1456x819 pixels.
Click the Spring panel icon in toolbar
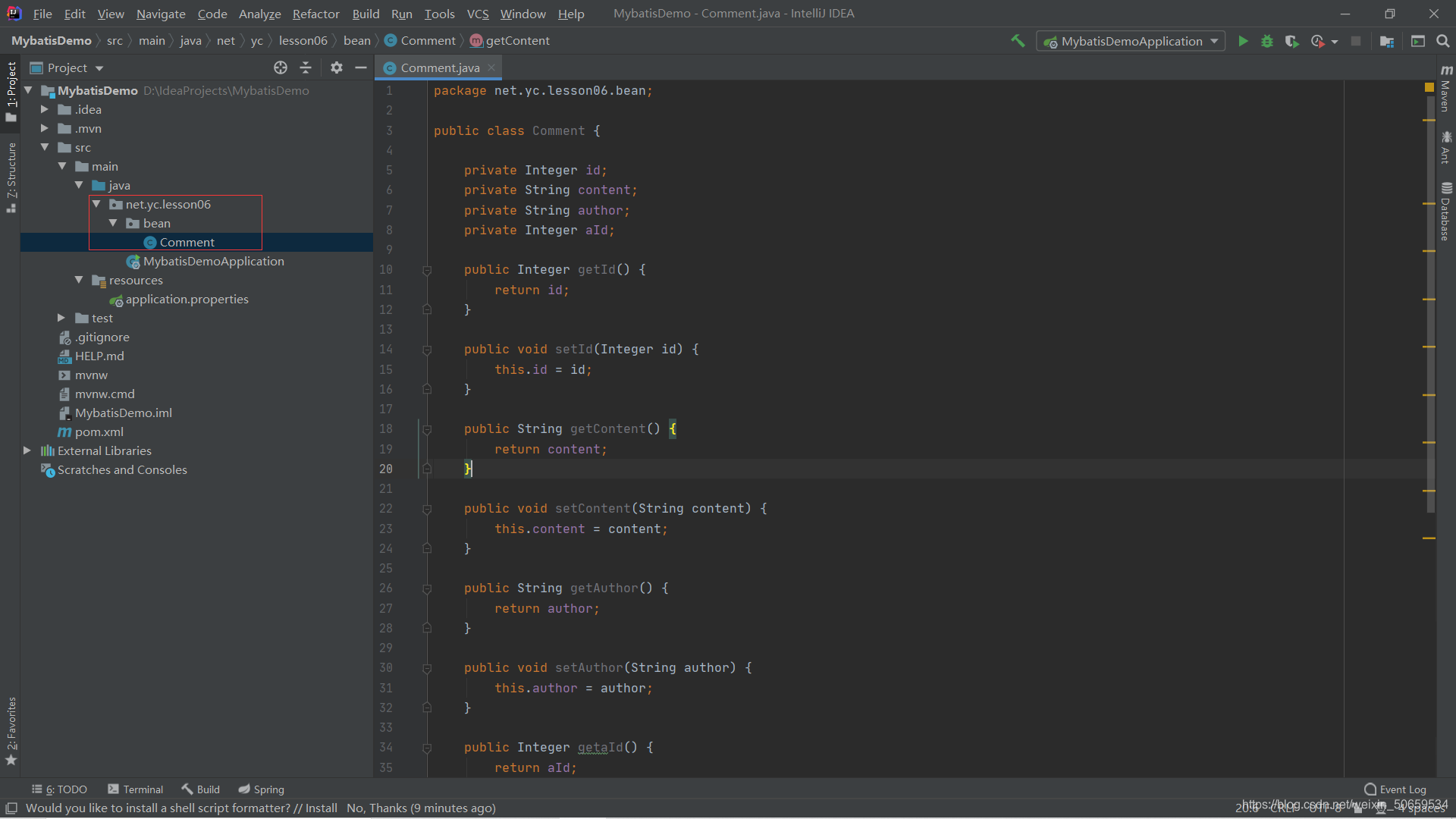[x=261, y=789]
